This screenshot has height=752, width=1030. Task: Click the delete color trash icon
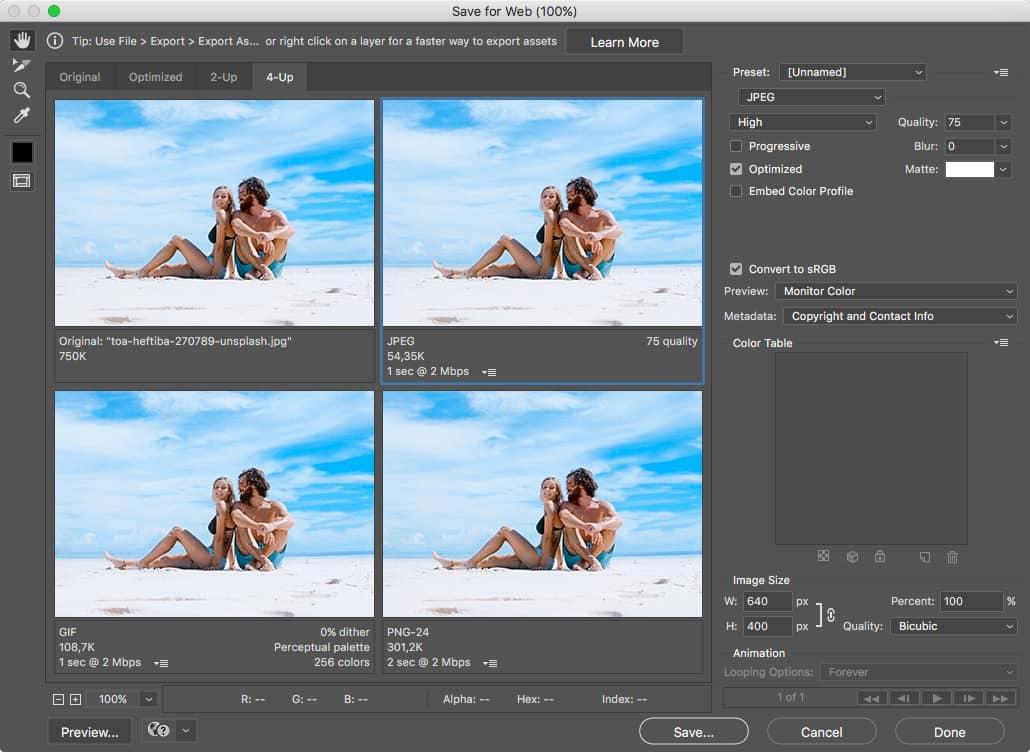(952, 557)
